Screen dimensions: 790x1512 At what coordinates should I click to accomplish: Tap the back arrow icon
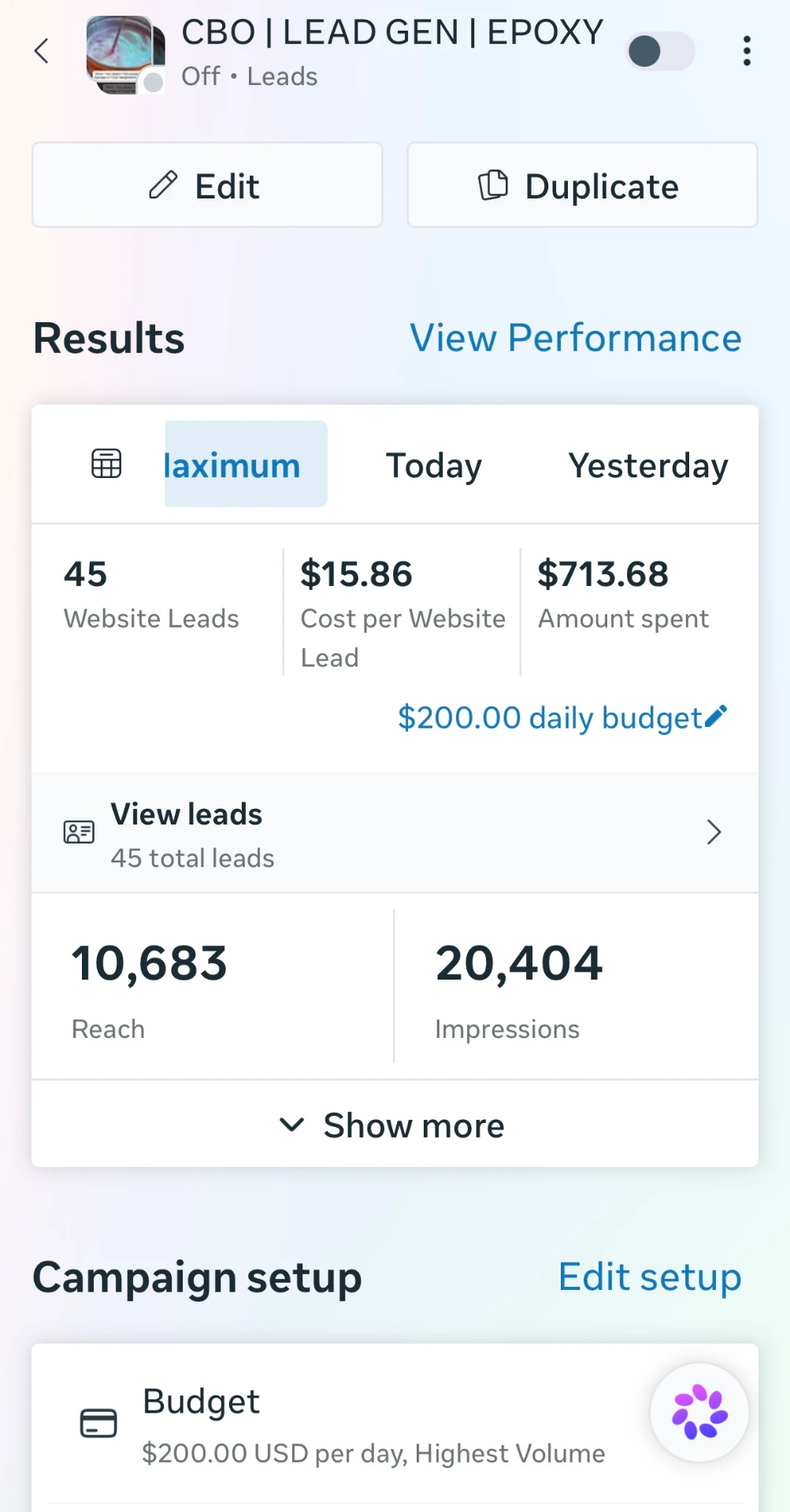click(x=42, y=51)
